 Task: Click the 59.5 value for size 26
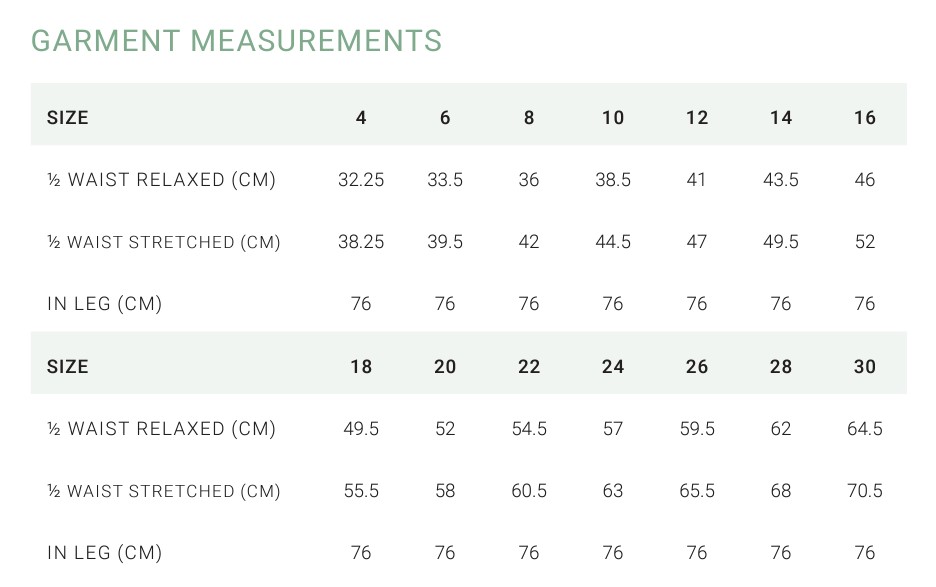(697, 429)
